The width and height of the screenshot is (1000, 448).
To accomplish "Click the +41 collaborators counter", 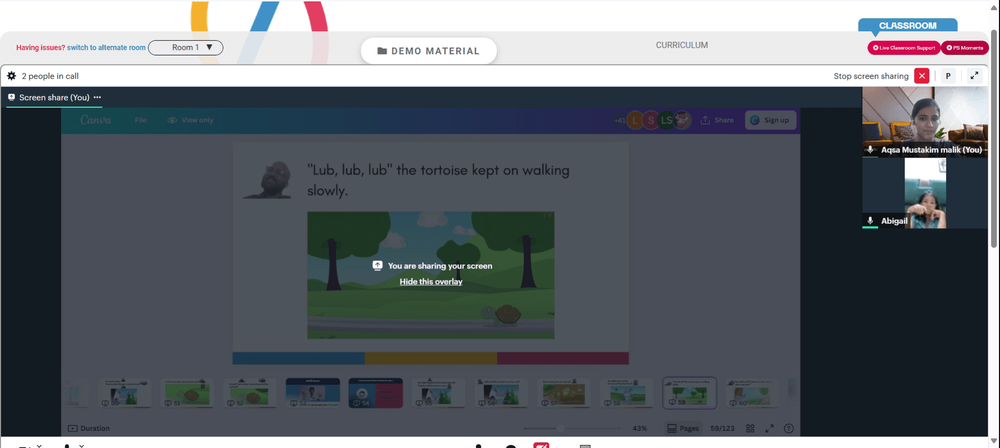I will (619, 120).
